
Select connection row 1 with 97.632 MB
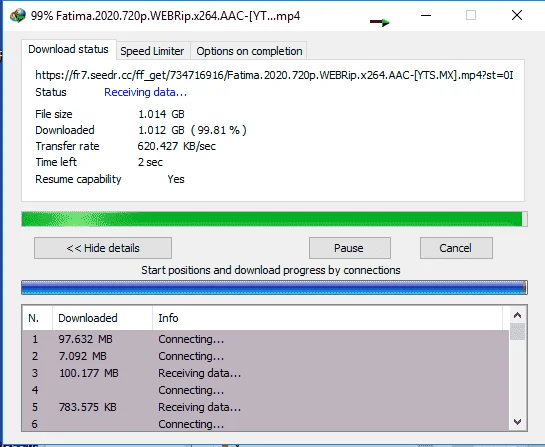coord(266,339)
